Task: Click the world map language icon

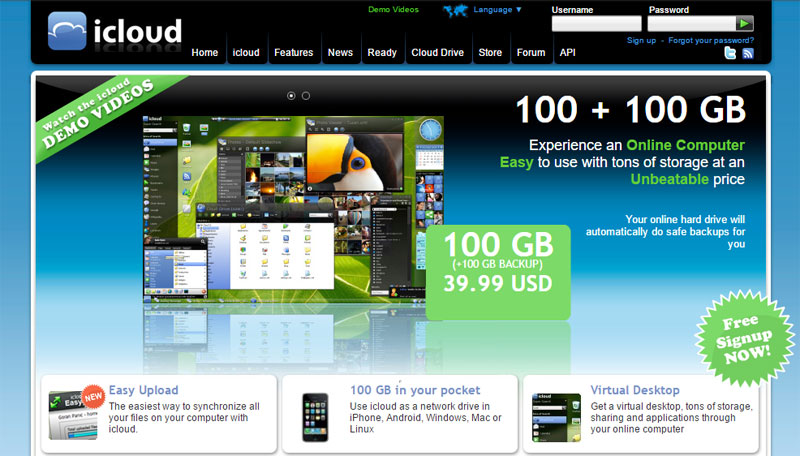Action: click(455, 10)
